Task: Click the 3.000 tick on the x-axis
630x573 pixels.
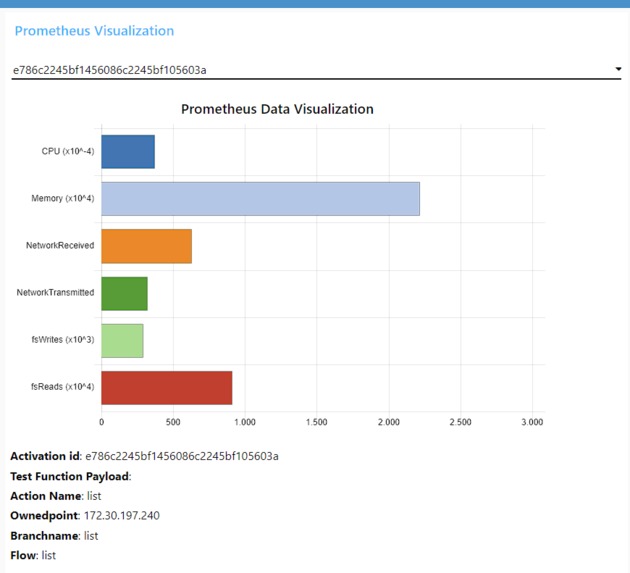Action: pyautogui.click(x=532, y=422)
